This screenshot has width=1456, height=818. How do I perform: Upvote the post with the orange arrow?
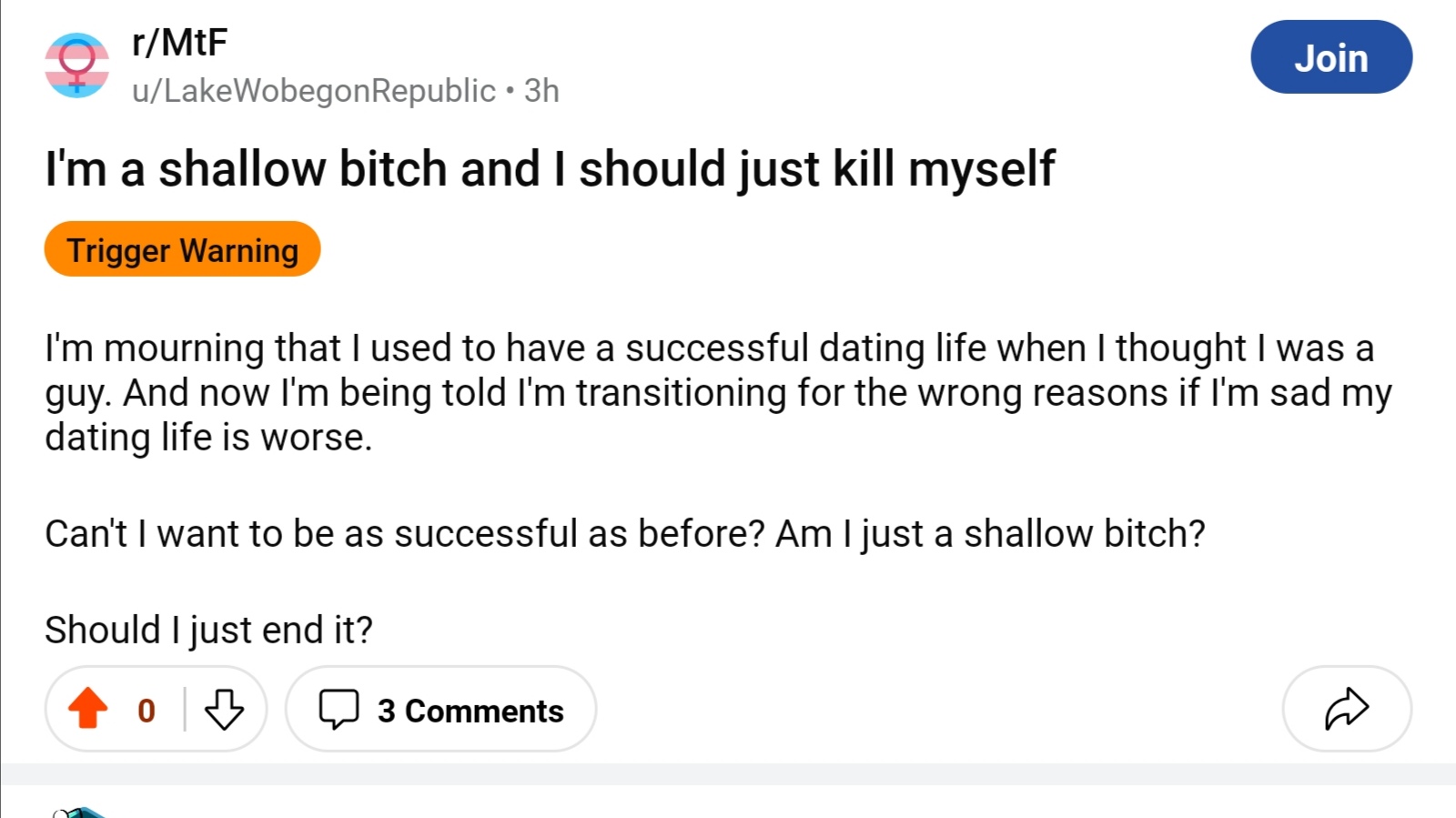[x=88, y=709]
